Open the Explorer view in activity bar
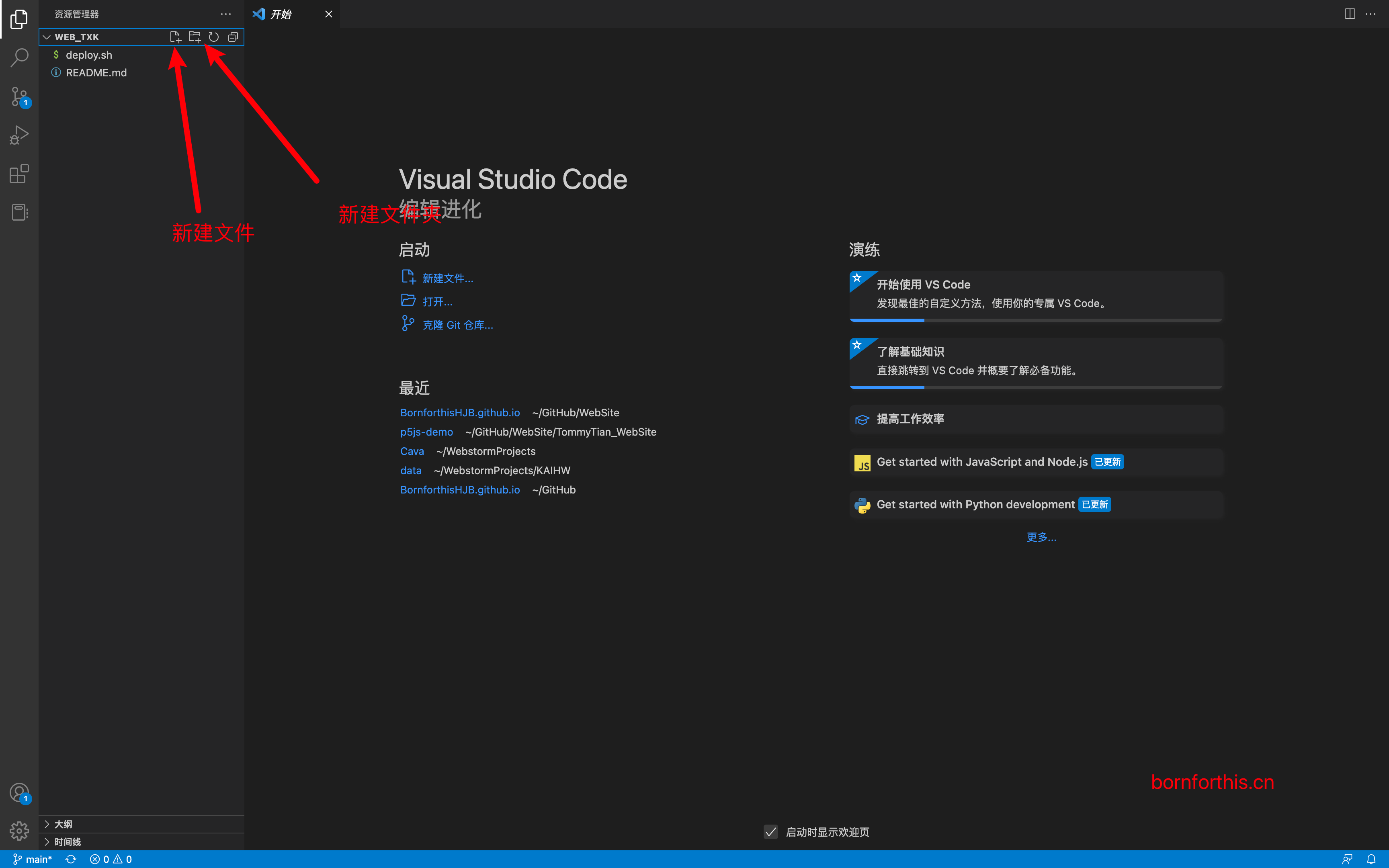 pos(19,19)
